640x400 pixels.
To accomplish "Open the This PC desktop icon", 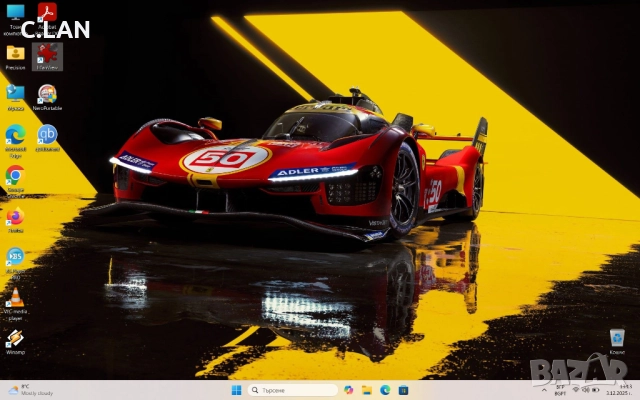I will (15, 12).
